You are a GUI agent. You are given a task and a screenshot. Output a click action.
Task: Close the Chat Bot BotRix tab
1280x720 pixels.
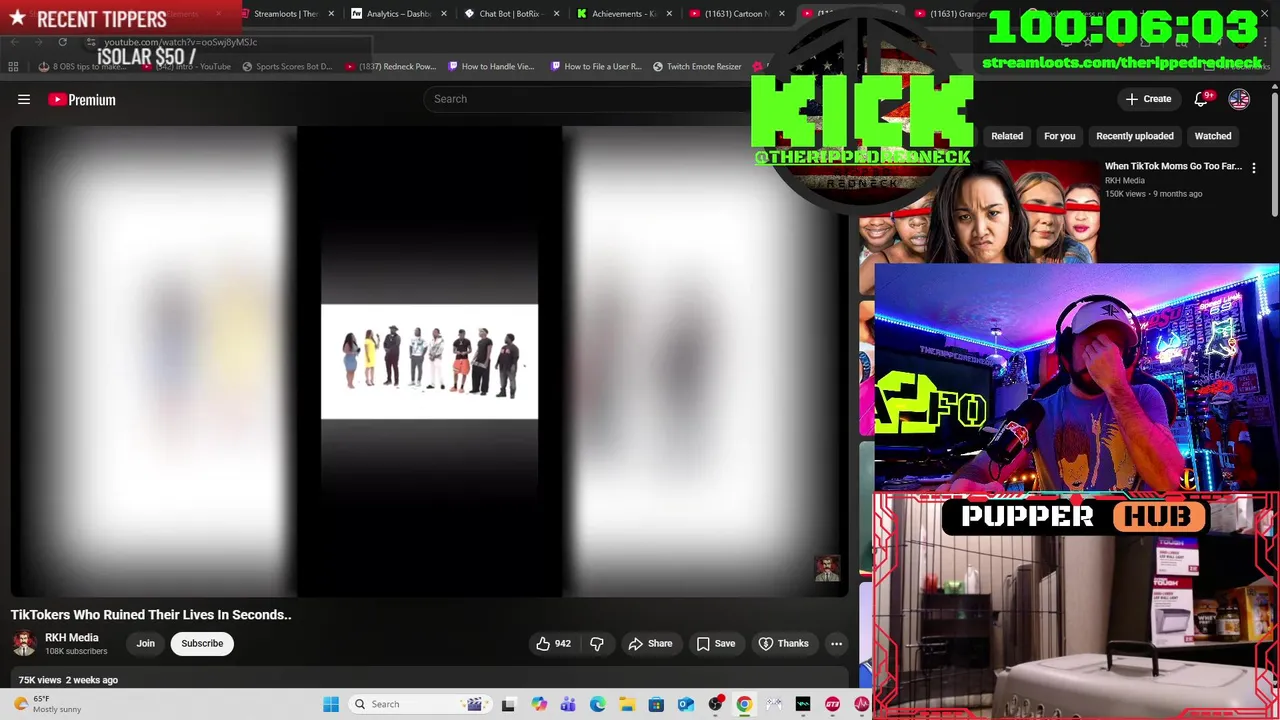(556, 14)
